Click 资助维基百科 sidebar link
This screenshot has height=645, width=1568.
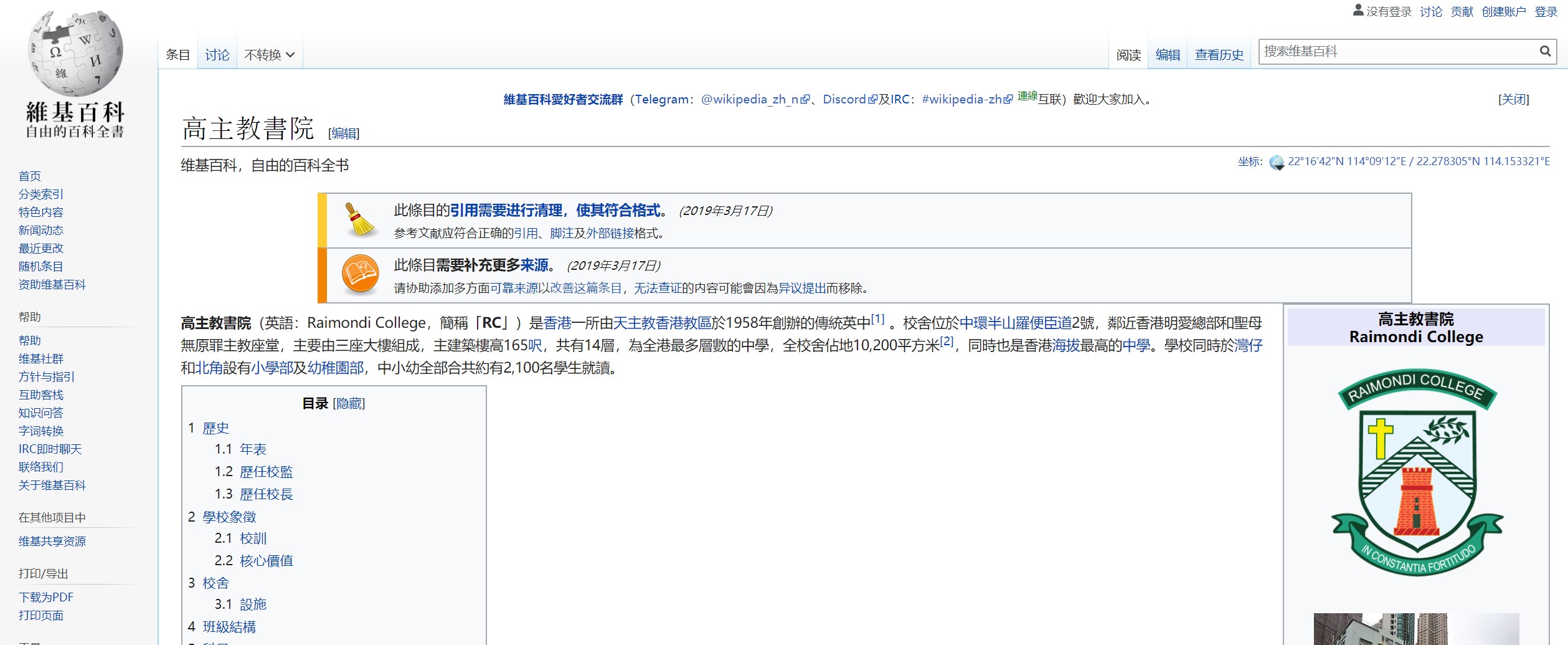pos(52,285)
